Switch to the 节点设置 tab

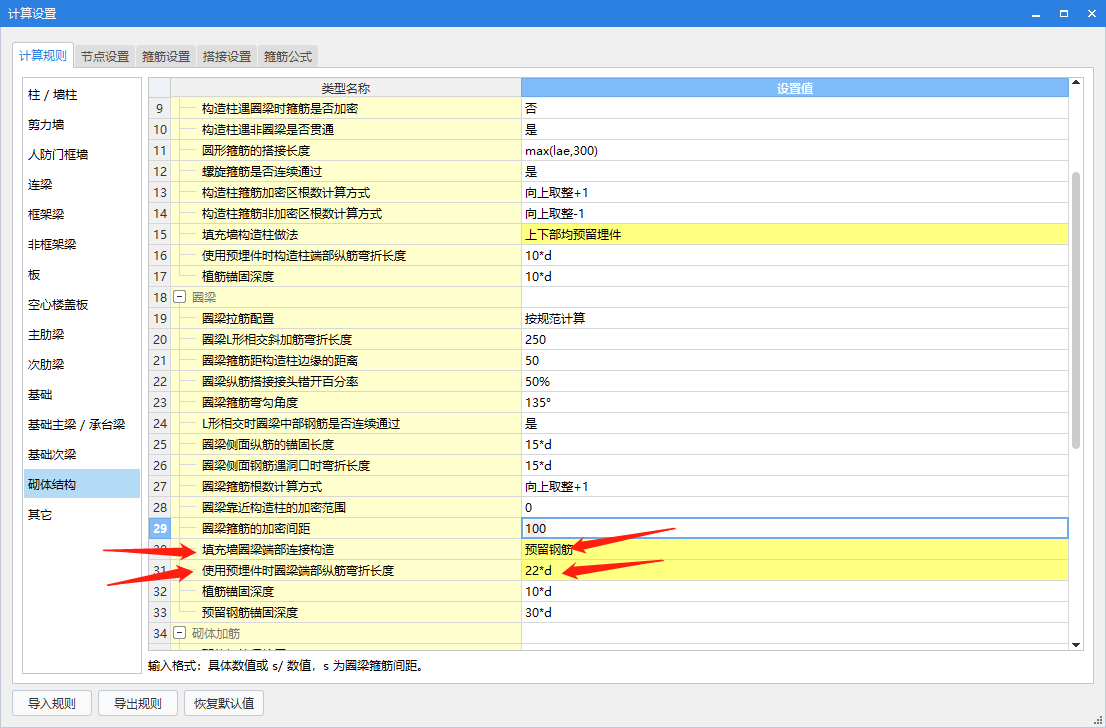click(104, 56)
